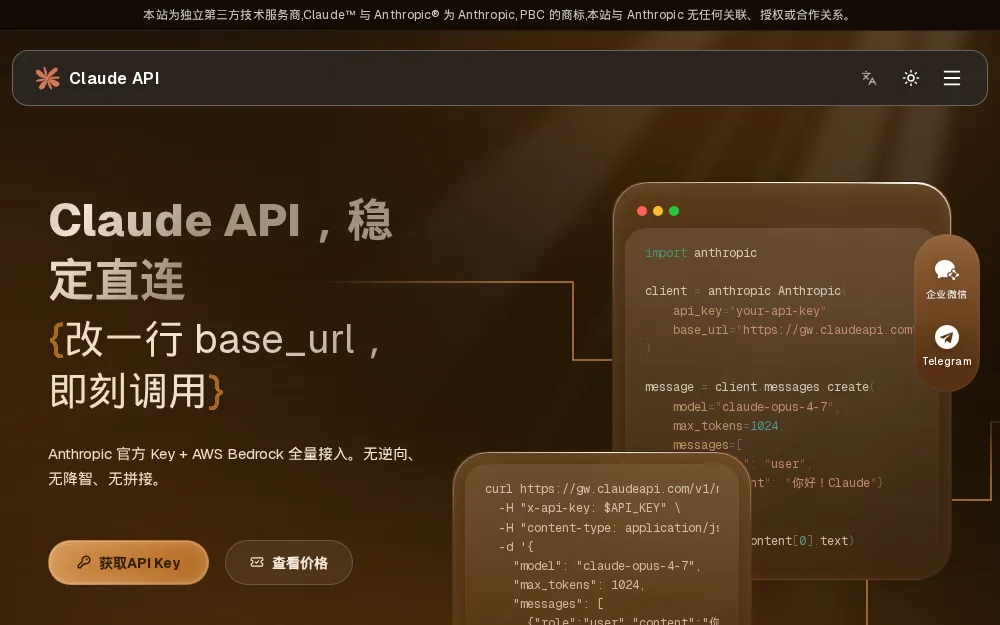This screenshot has height=625, width=1000.
Task: Click the ticket icon in 查看价格 button
Action: tap(256, 562)
